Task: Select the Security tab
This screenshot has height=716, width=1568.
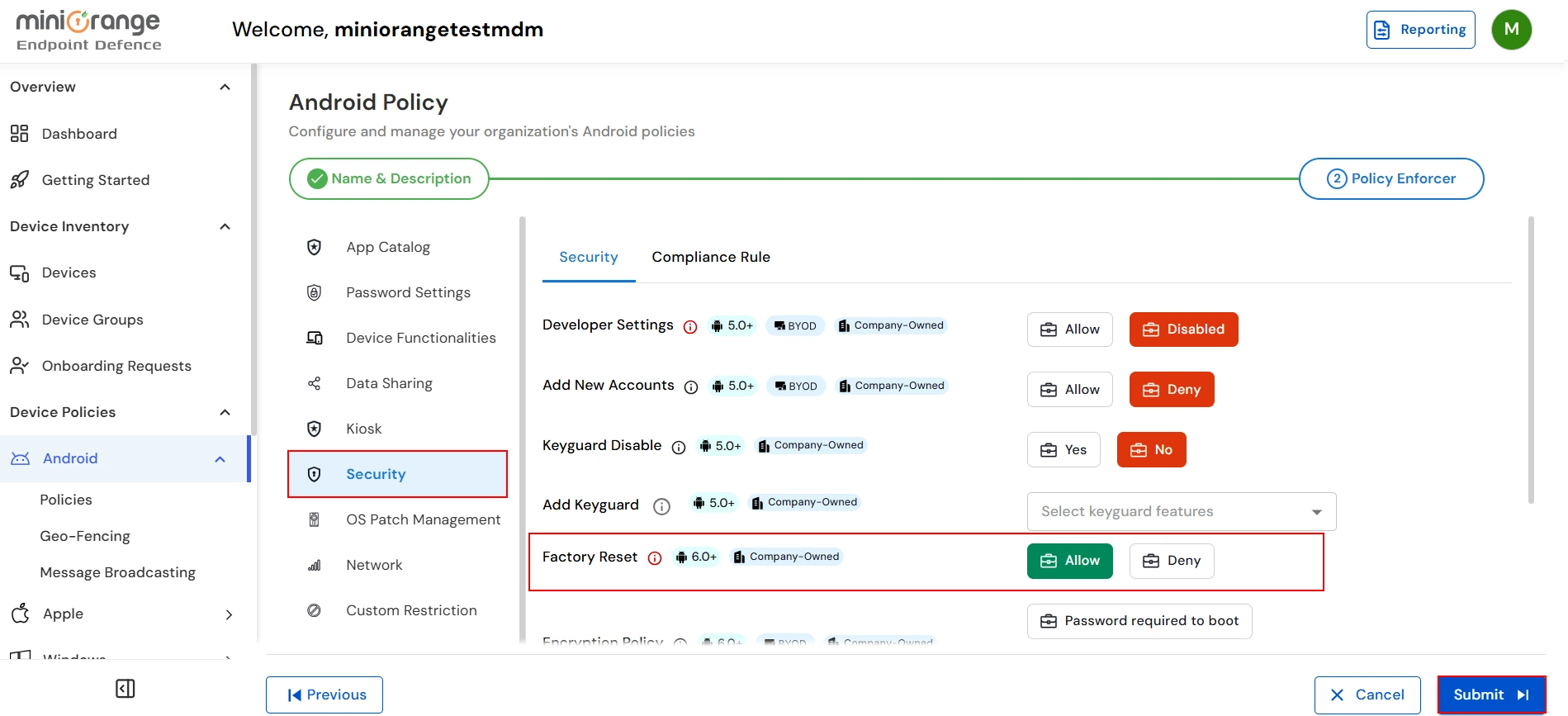Action: click(589, 257)
